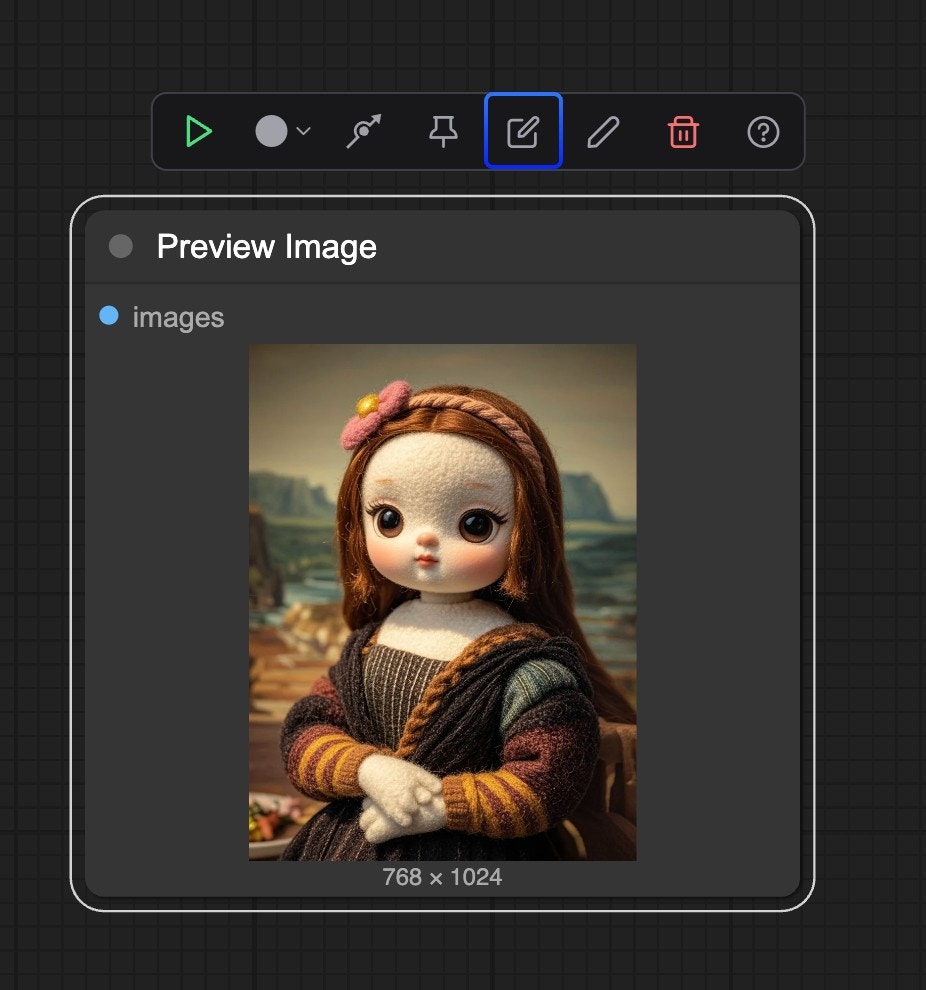The width and height of the screenshot is (926, 990).
Task: Open the highlighted edit-in-box icon
Action: point(523,131)
